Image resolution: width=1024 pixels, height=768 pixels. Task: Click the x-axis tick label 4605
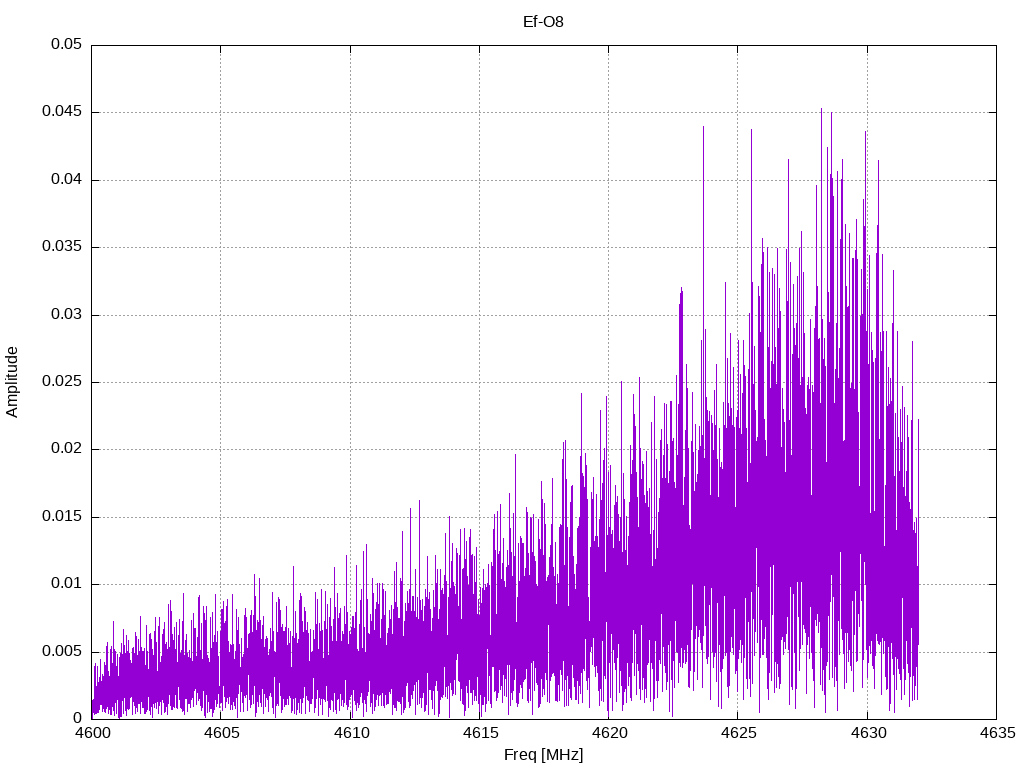pos(221,733)
